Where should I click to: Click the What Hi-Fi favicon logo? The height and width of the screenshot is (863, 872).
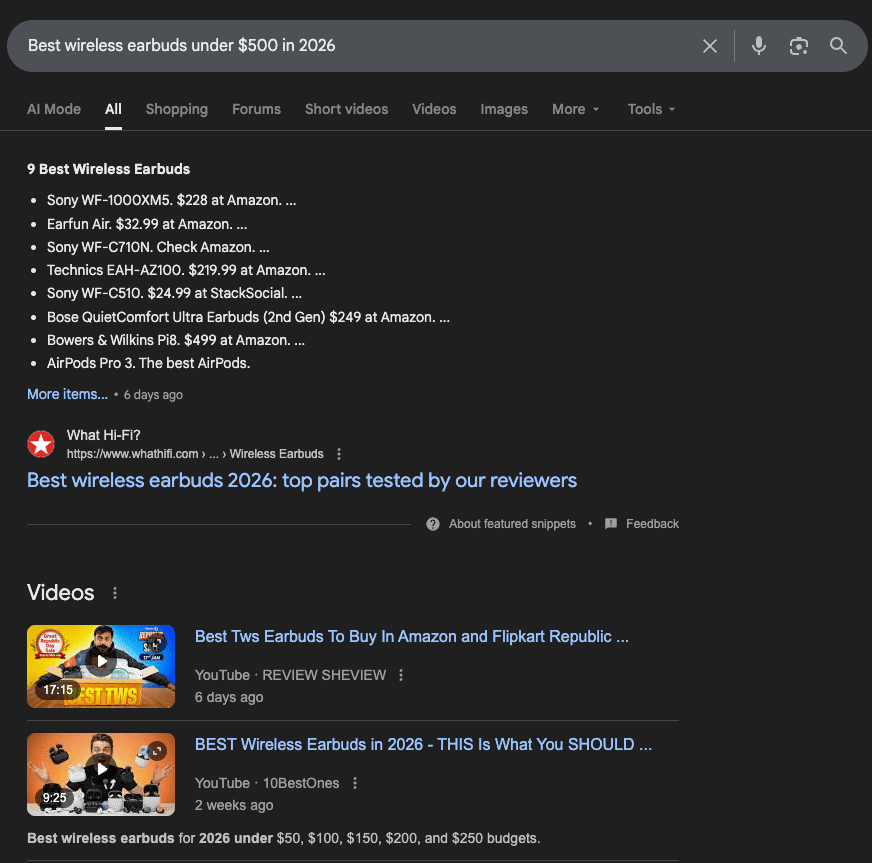point(40,443)
